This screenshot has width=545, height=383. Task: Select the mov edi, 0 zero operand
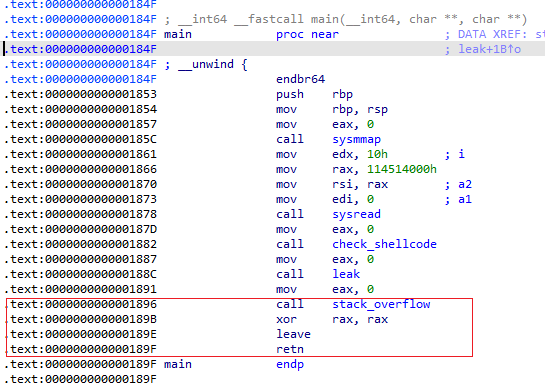point(371,199)
